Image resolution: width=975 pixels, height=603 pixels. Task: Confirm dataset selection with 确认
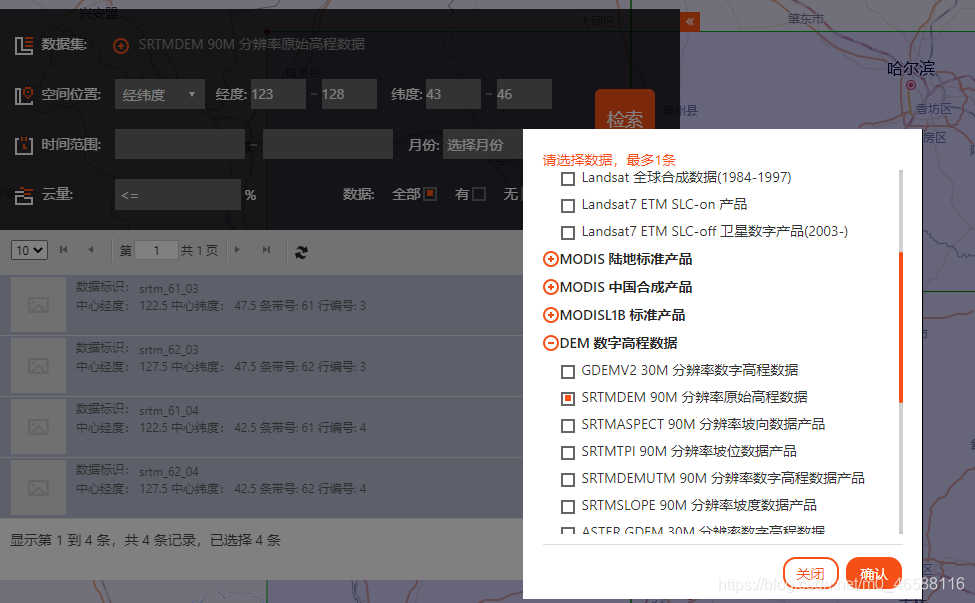874,573
